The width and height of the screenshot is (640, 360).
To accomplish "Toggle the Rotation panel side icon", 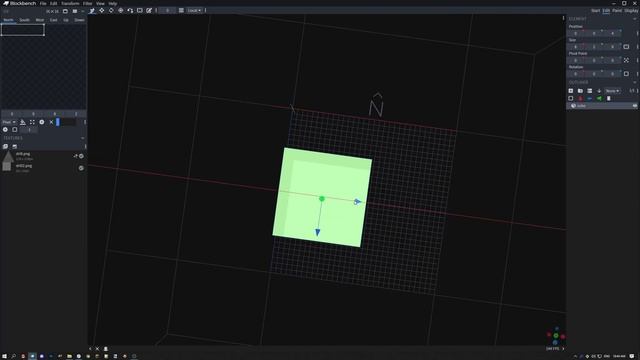I will 626,74.
